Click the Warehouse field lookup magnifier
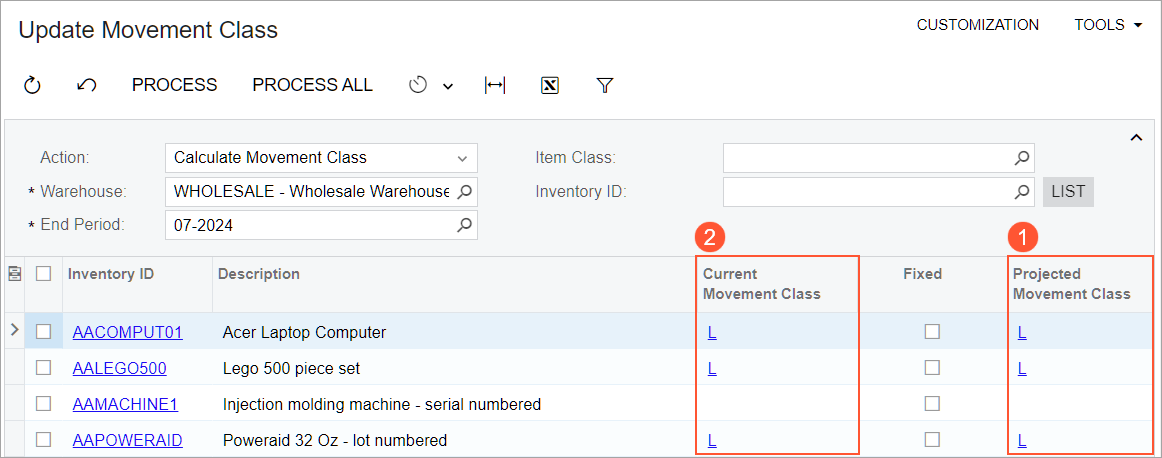This screenshot has height=458, width=1162. 464,191
